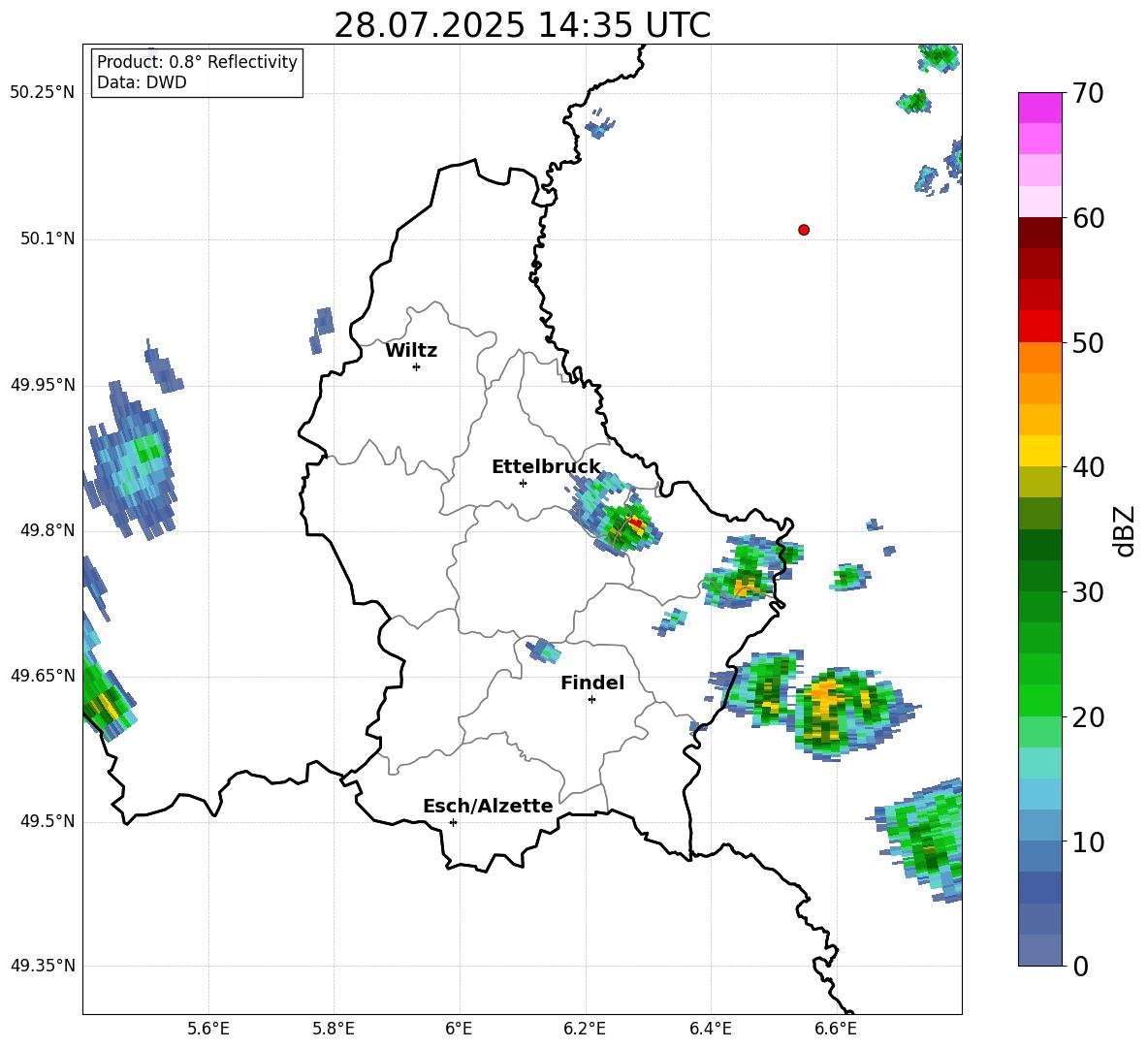Click the Esch/Alzette station cross marker
The height and width of the screenshot is (1048, 1148).
(453, 822)
